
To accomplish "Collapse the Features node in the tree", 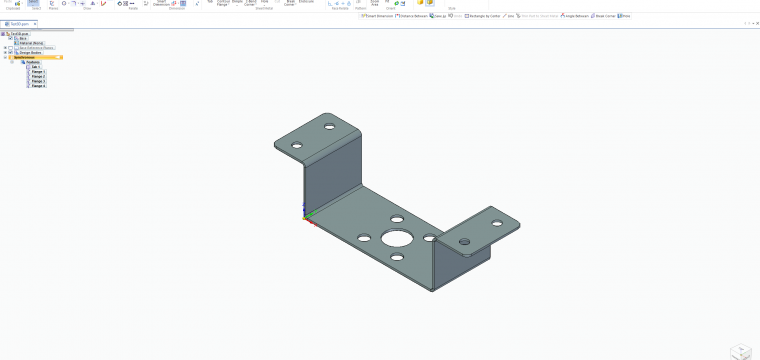I will 12,62.
